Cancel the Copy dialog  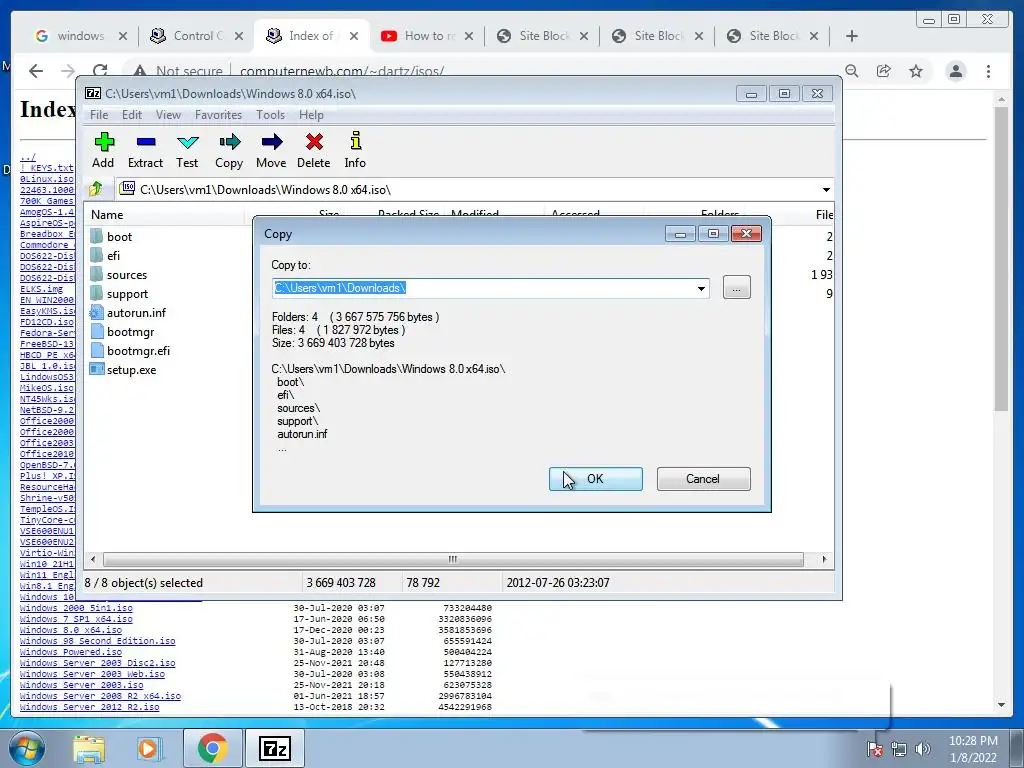click(703, 479)
